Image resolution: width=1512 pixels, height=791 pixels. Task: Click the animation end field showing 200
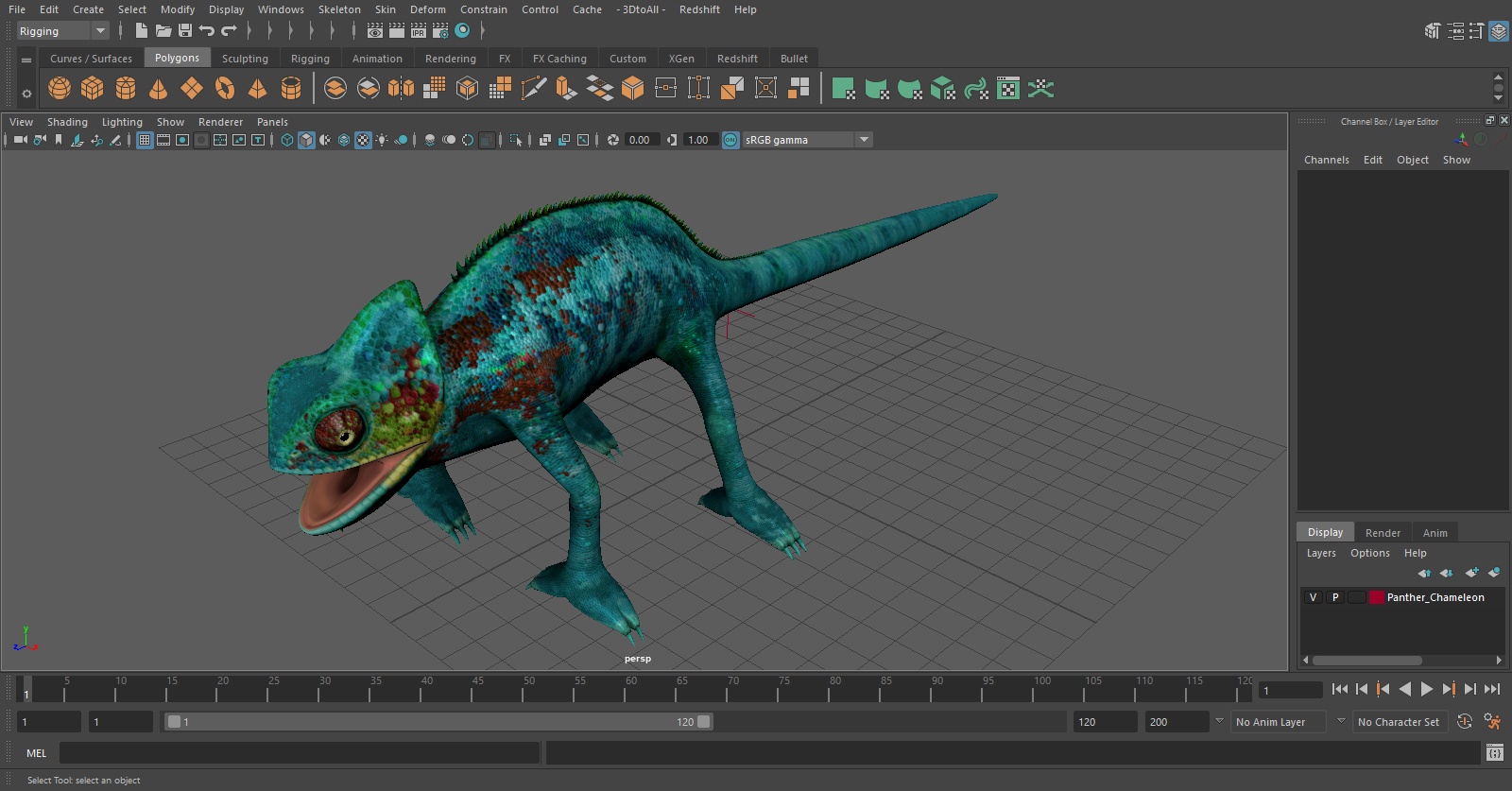click(x=1177, y=721)
